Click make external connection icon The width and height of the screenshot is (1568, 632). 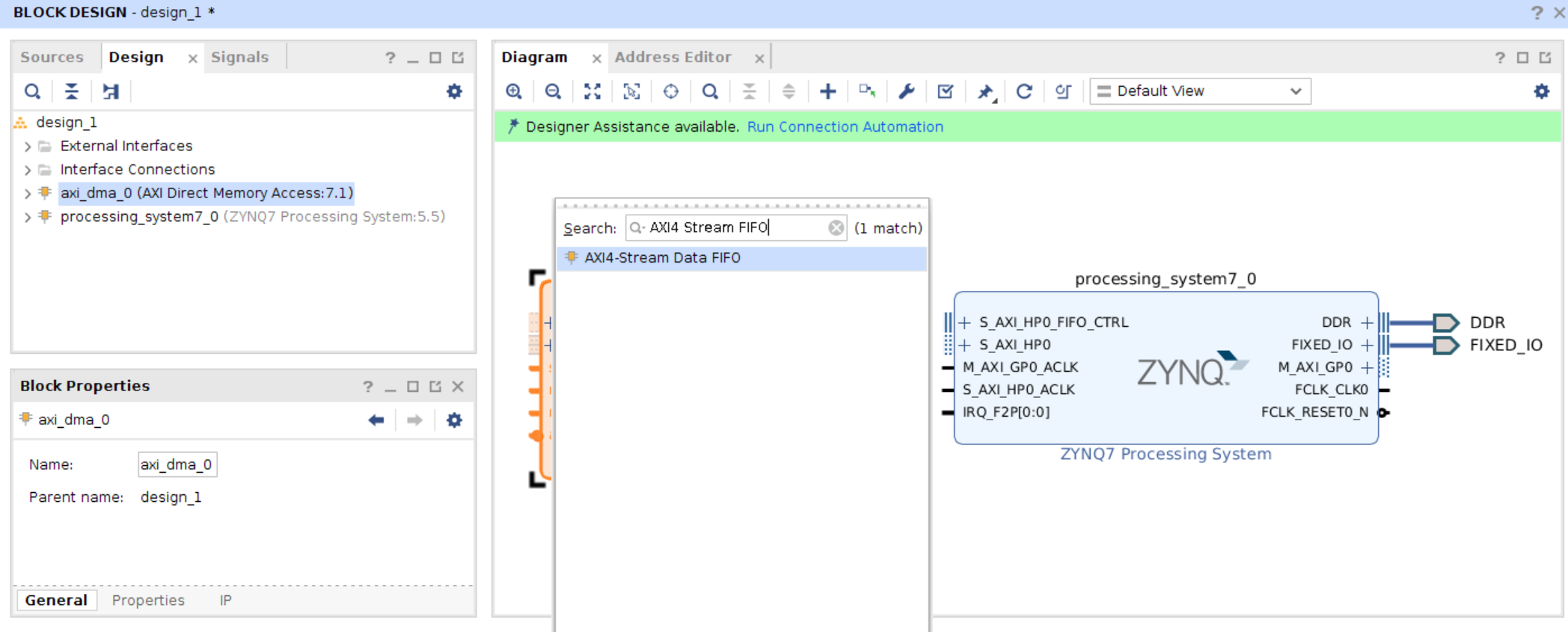867,91
